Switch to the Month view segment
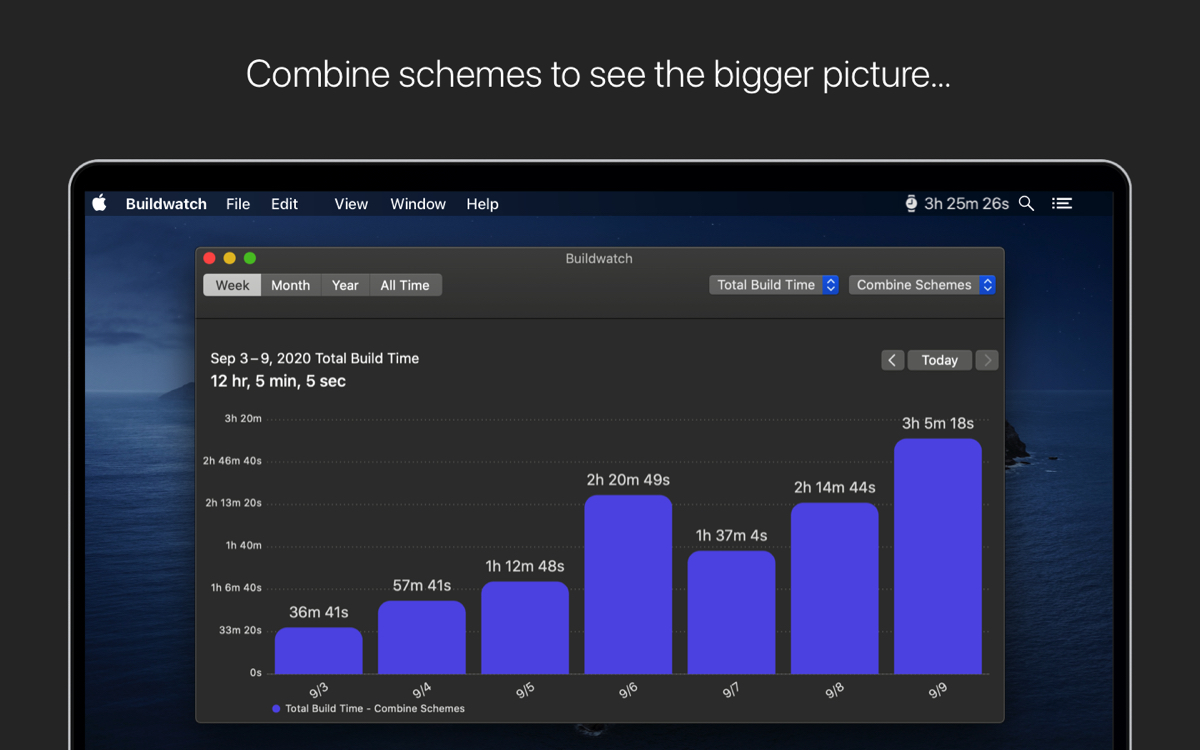1200x750 pixels. 290,285
